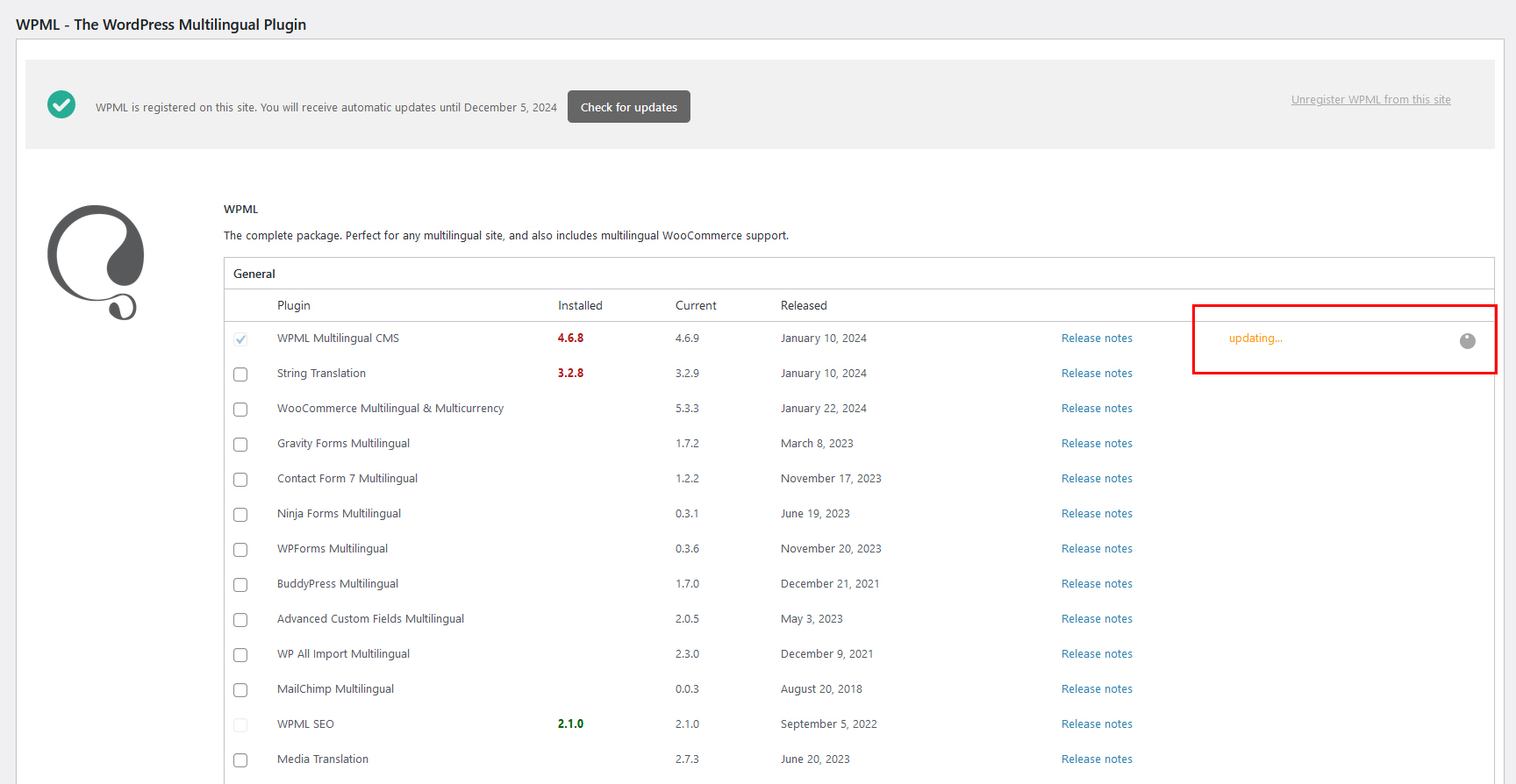The width and height of the screenshot is (1516, 784).
Task: Click current version 0.3.6 for WPForms
Action: coord(687,549)
